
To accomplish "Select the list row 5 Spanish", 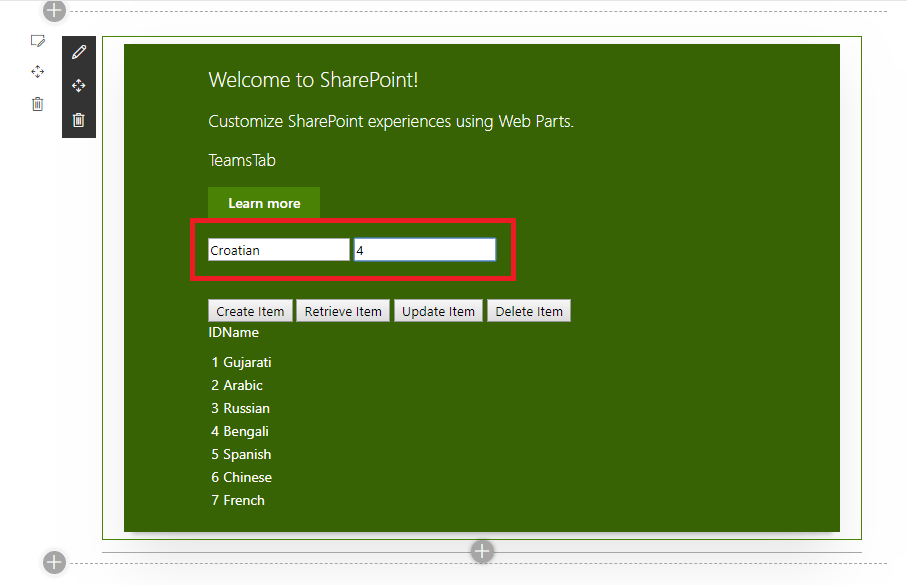I will pos(241,455).
